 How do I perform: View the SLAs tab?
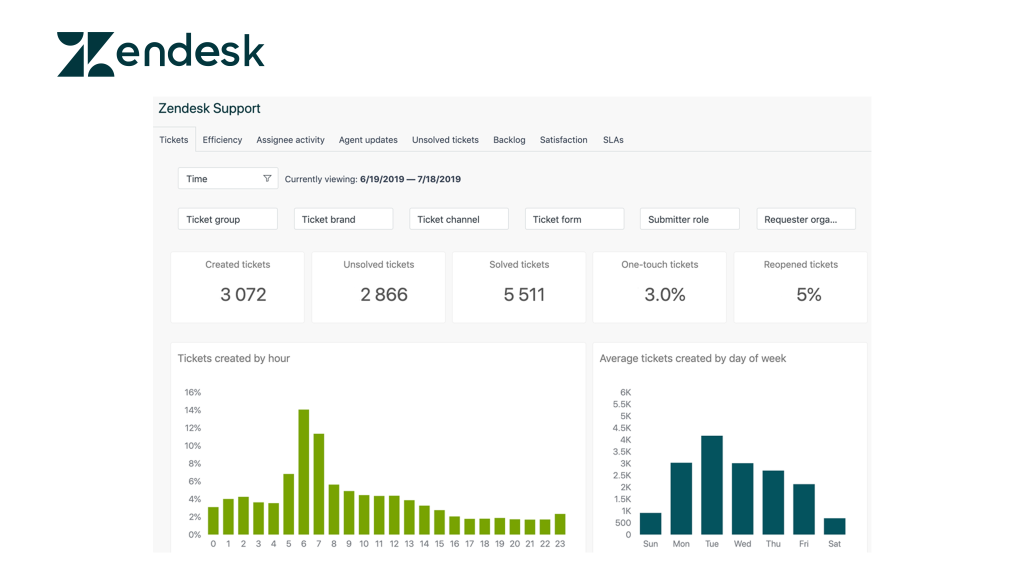(x=613, y=140)
